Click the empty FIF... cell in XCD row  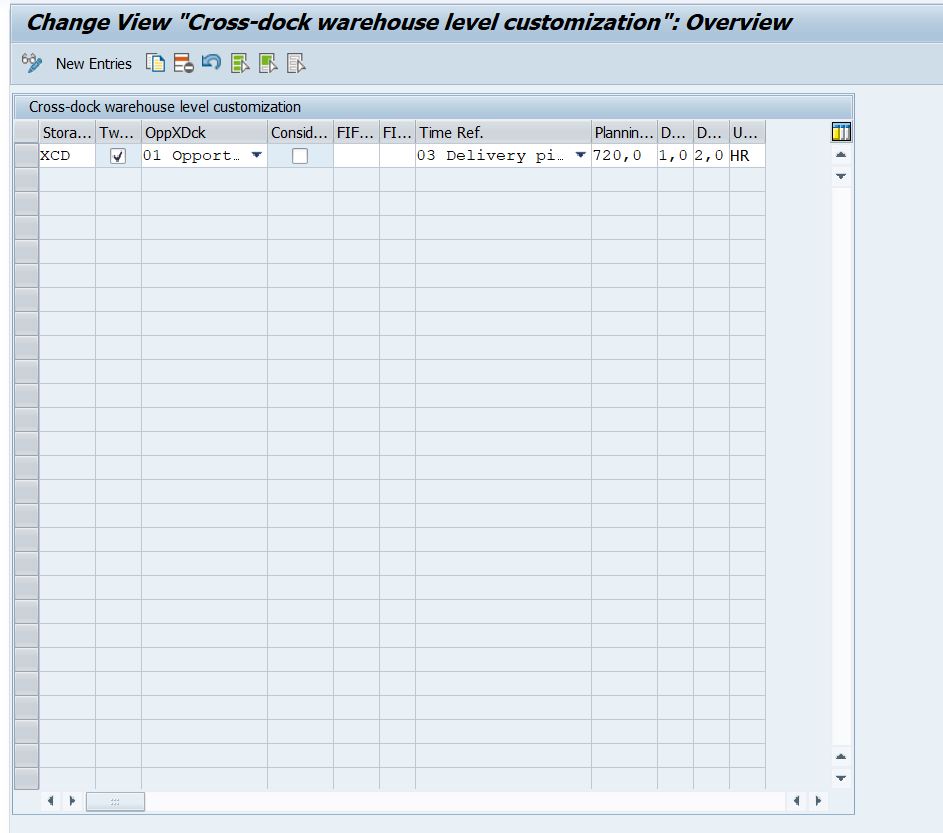[356, 156]
